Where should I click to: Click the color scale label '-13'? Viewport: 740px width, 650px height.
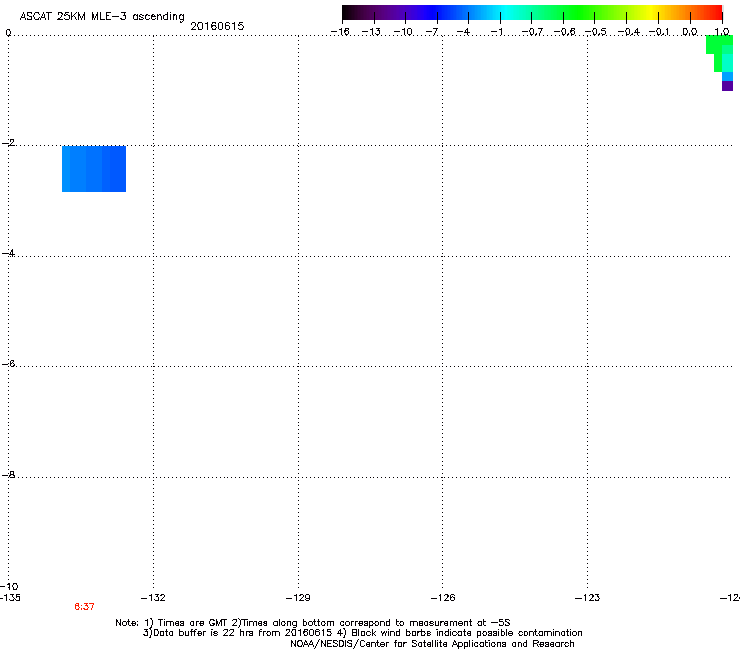point(371,32)
